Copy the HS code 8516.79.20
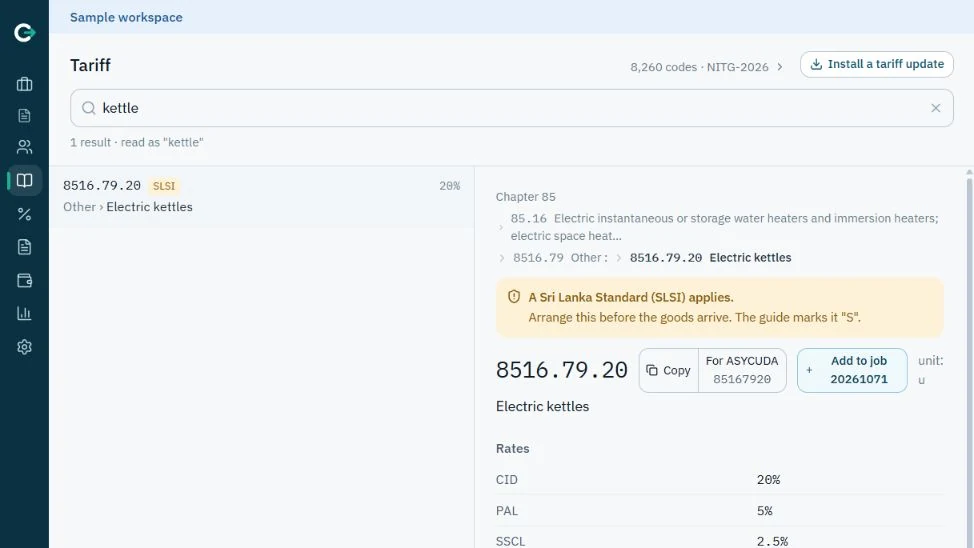 (668, 370)
